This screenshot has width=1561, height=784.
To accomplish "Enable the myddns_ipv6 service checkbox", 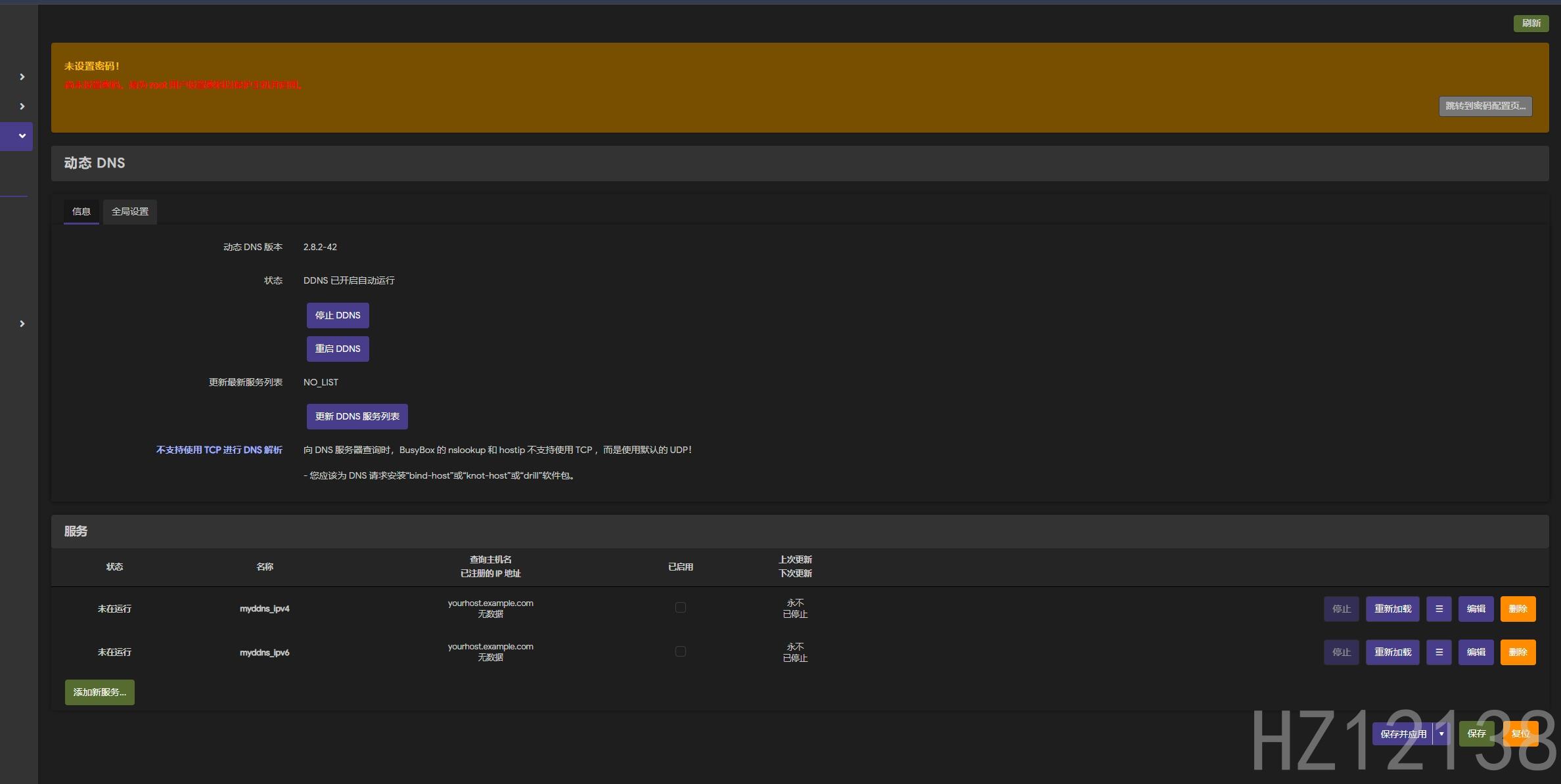I will (x=681, y=651).
